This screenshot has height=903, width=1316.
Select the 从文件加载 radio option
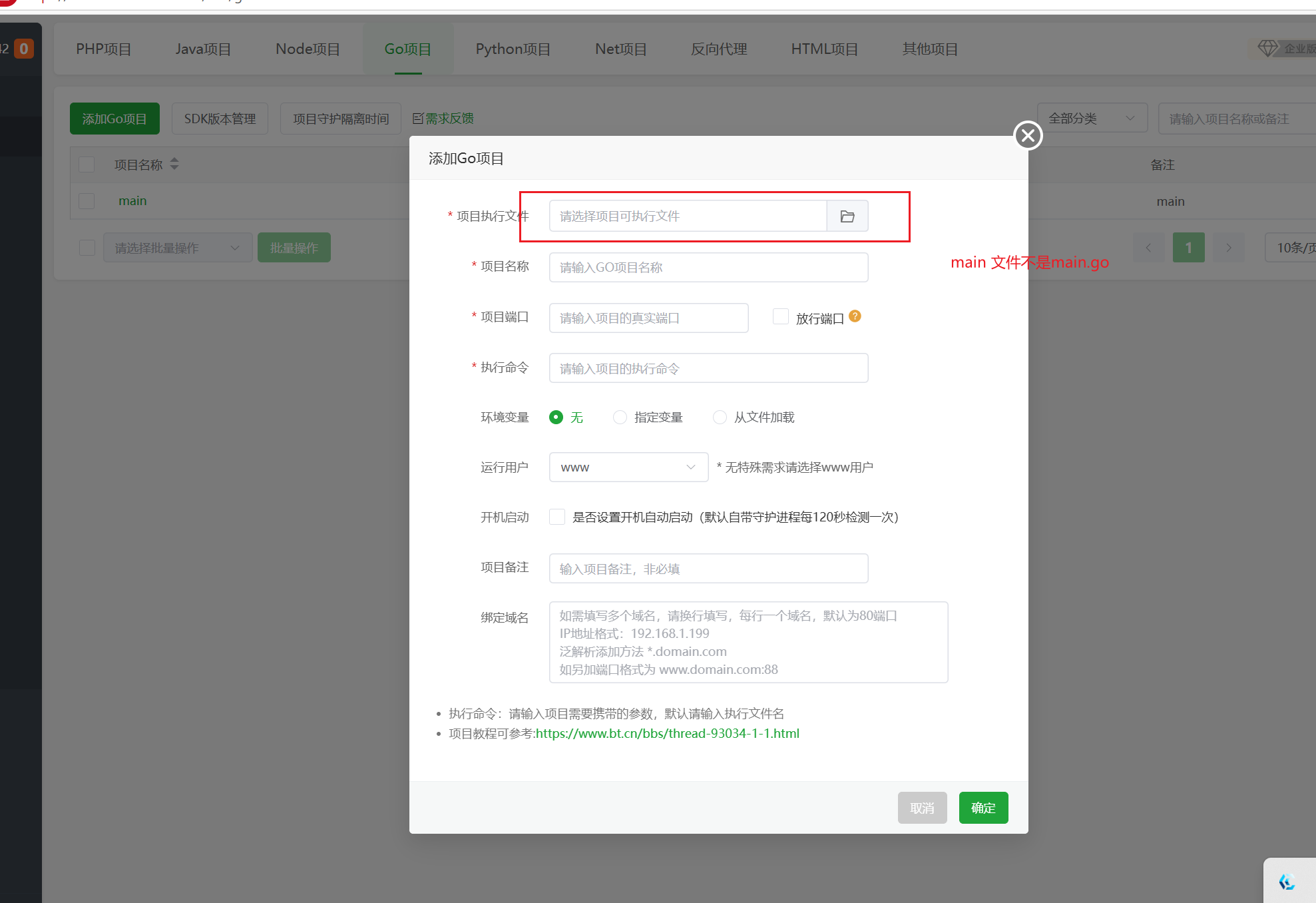click(x=720, y=418)
